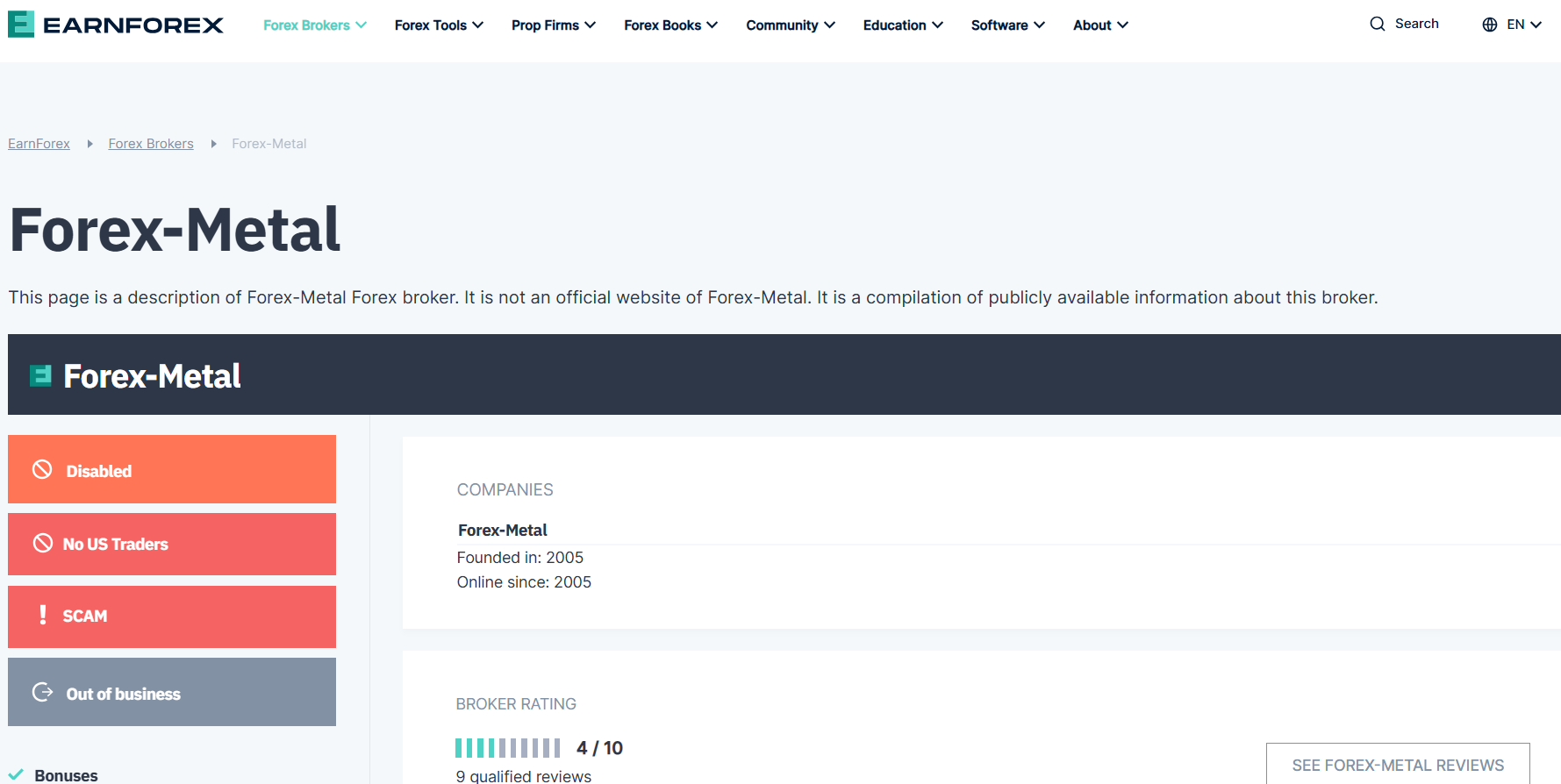Screen dimensions: 1561x784
Task: Click breadcrumb arrow after Forex Brokers
Action: 213,144
